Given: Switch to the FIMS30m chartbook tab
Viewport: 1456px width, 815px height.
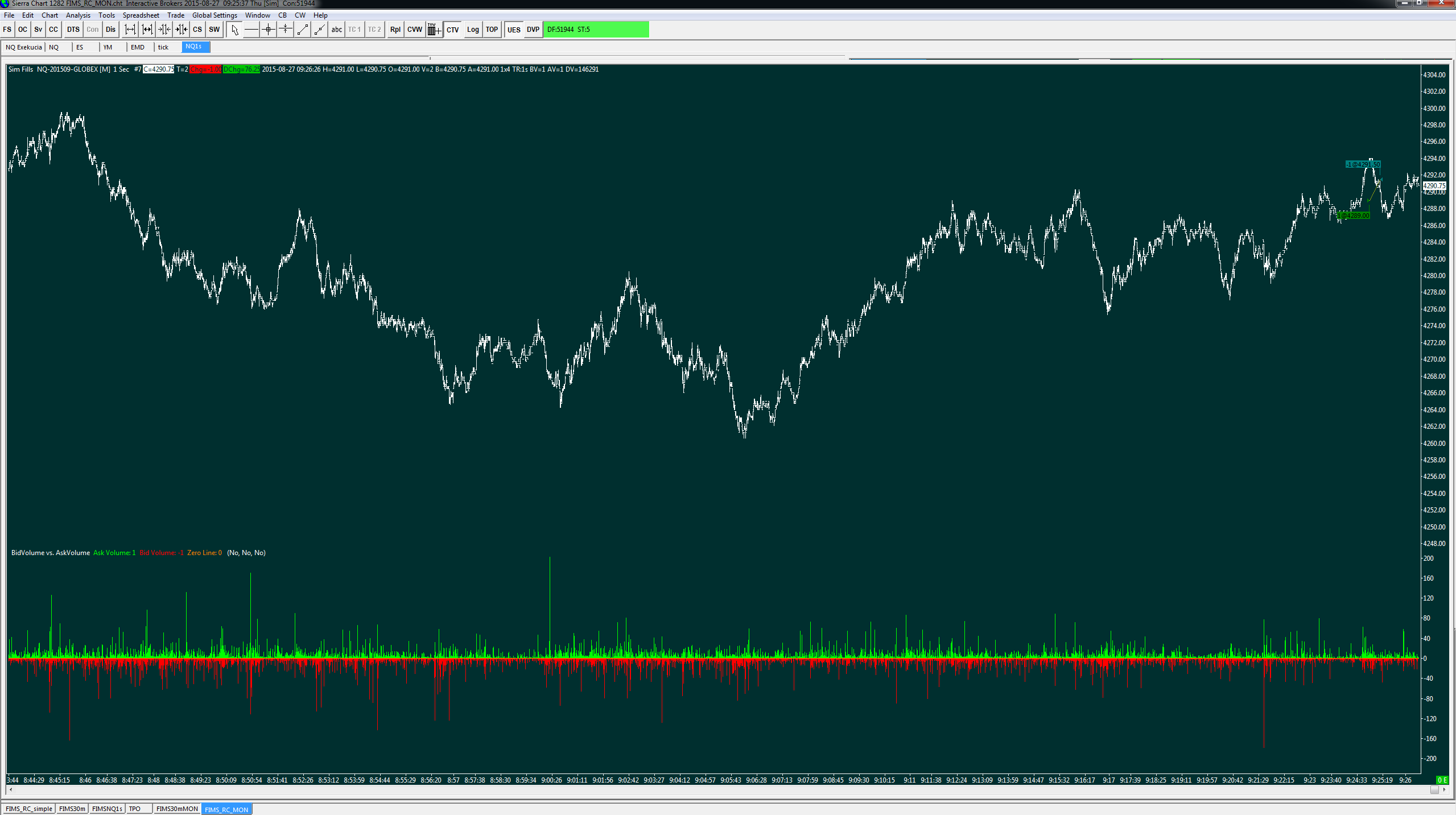Looking at the screenshot, I should (72, 809).
